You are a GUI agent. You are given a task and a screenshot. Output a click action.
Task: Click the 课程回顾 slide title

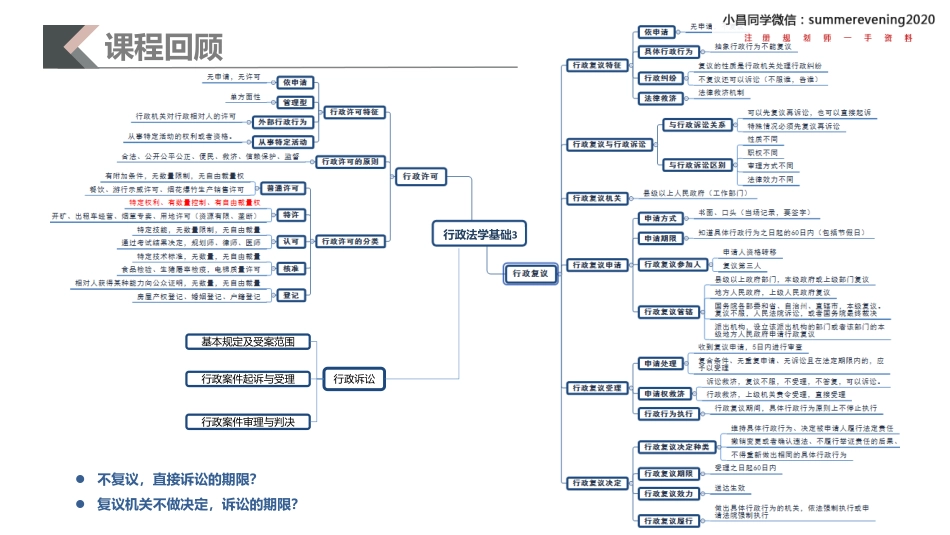point(164,46)
